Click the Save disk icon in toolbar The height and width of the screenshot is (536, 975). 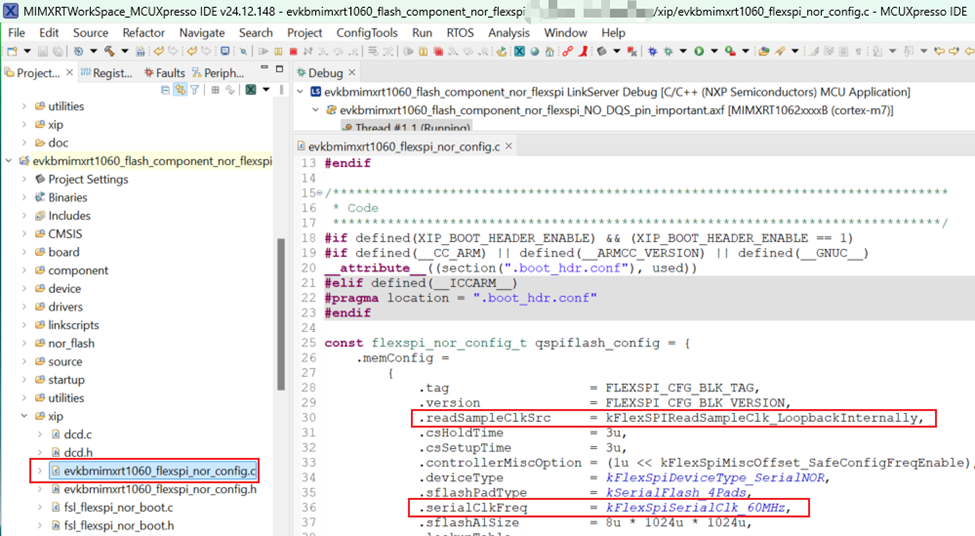[43, 52]
